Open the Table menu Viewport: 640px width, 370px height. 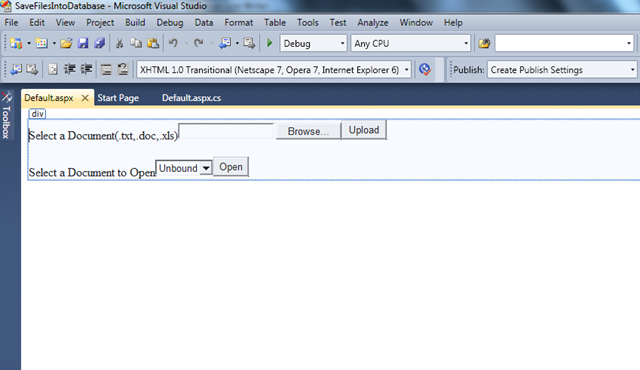pos(275,22)
